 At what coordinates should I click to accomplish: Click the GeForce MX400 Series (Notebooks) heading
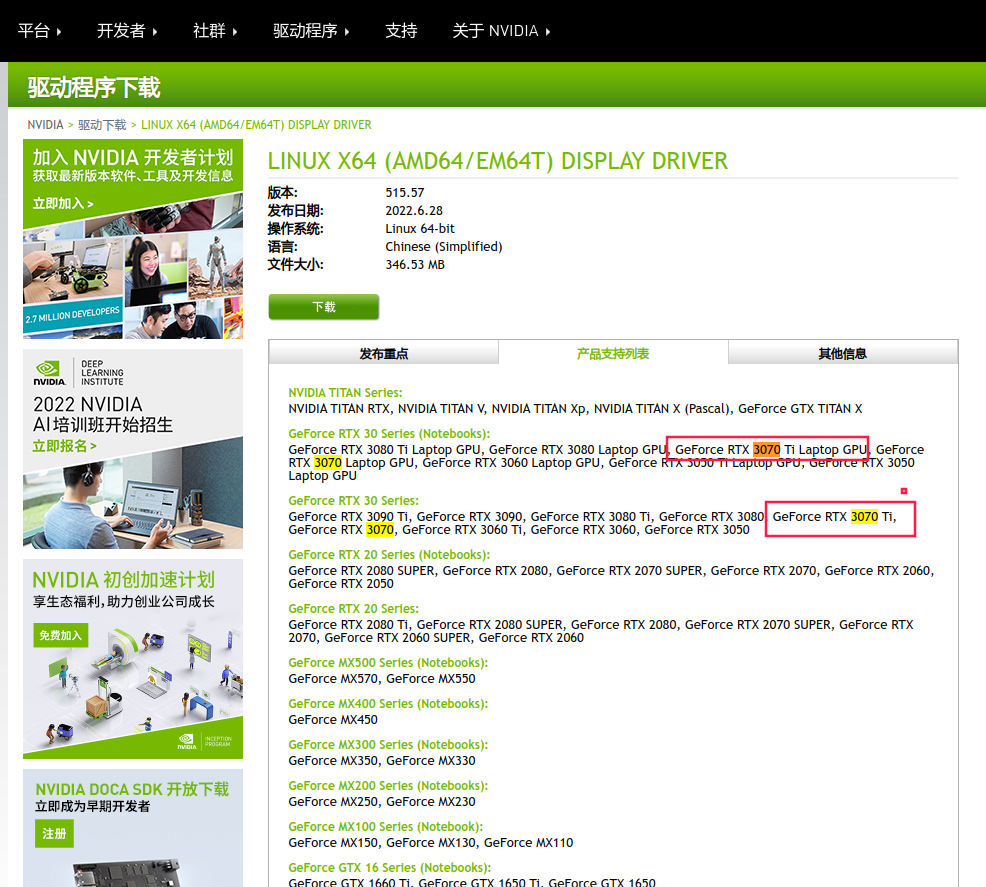388,703
